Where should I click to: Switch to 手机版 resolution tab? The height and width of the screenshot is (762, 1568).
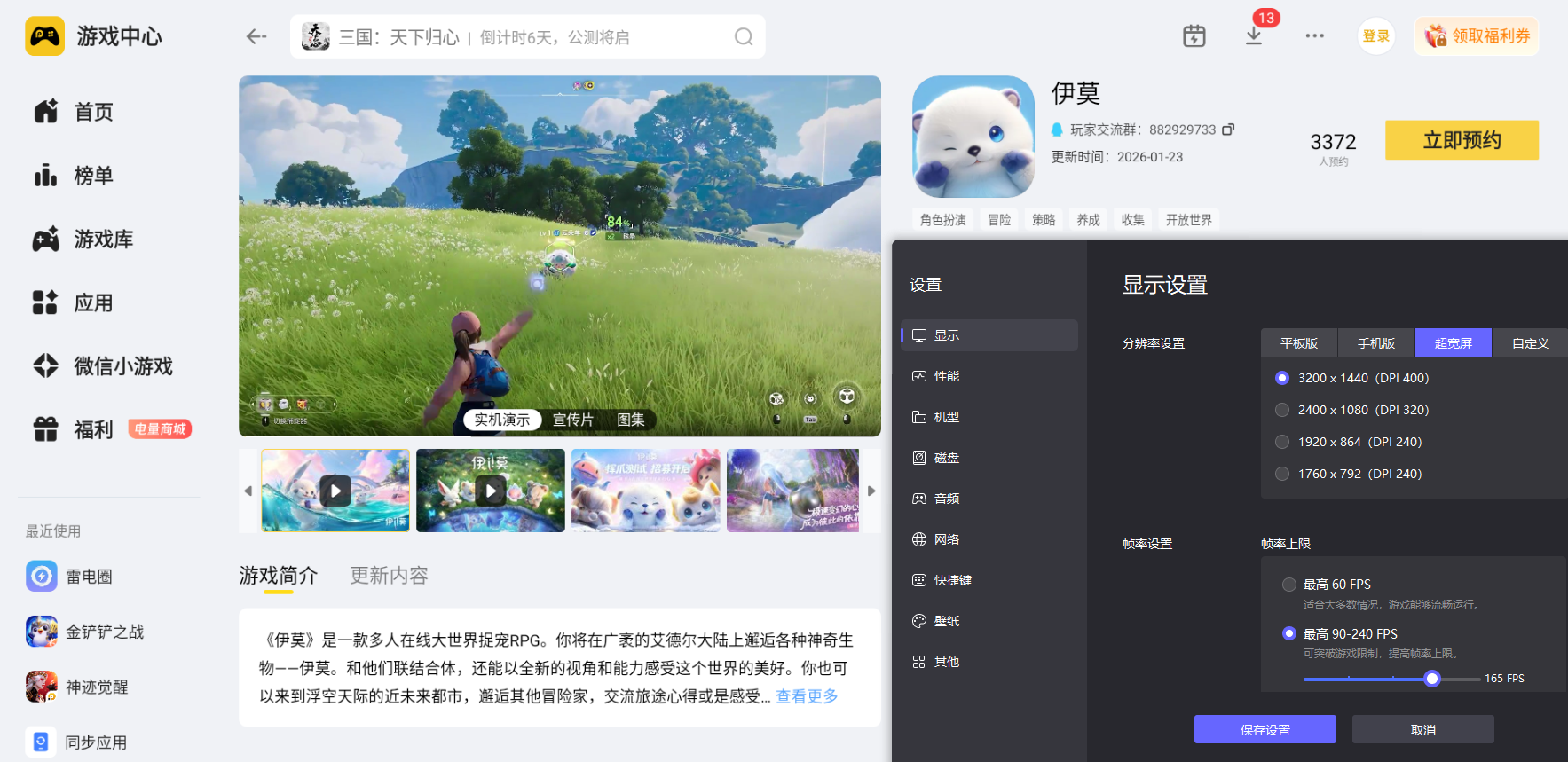point(1376,343)
